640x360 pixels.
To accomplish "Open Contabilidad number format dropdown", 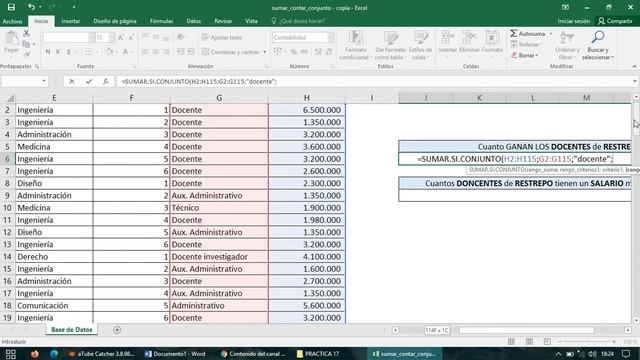I will [330, 38].
